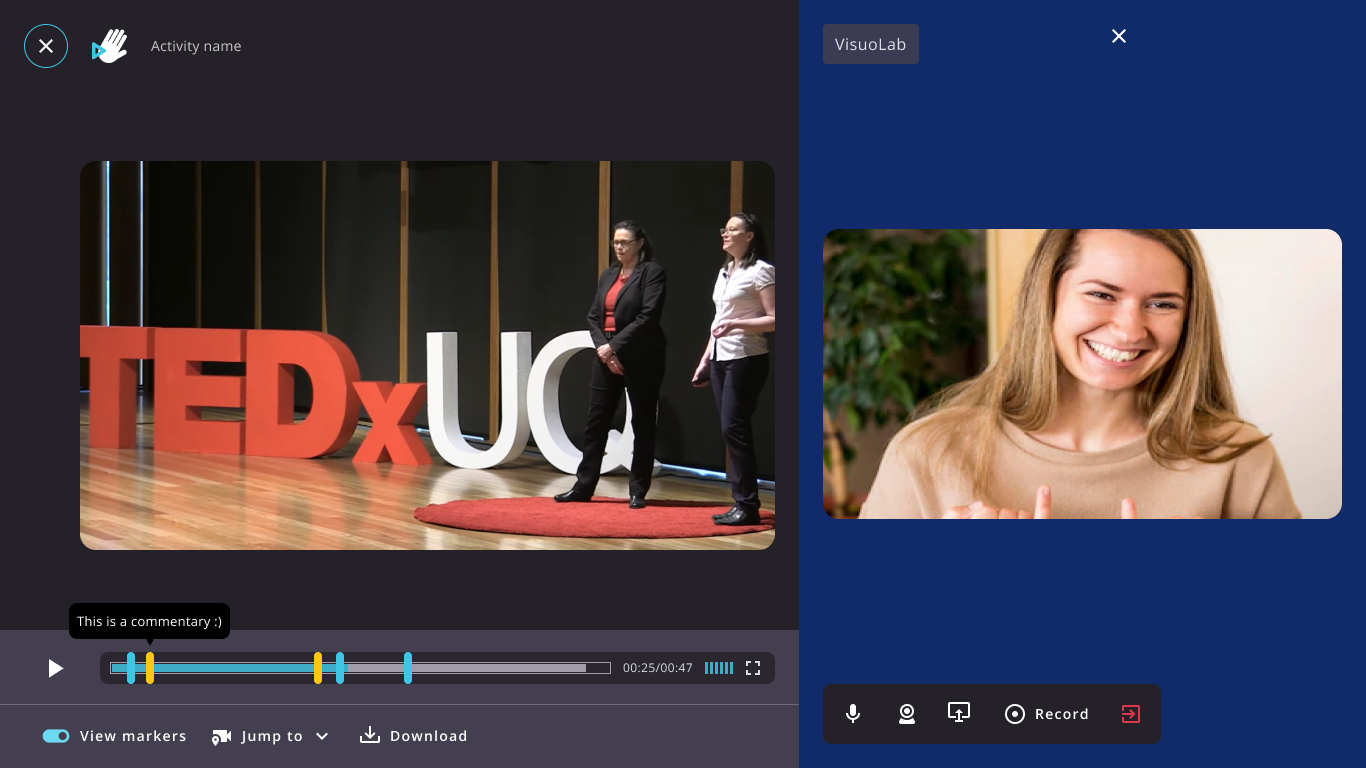This screenshot has height=768, width=1366.
Task: Download the video recording
Action: [x=413, y=736]
